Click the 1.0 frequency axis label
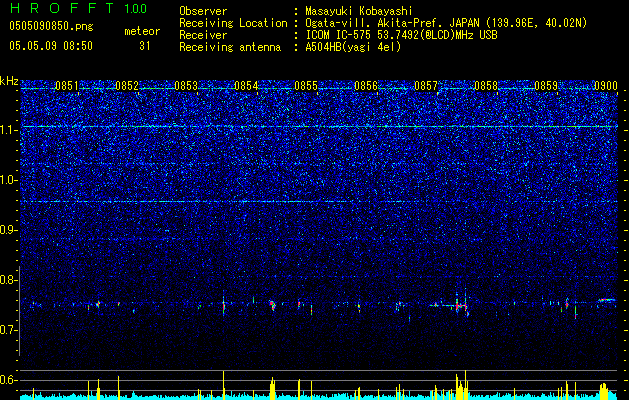Image resolution: width=629 pixels, height=400 pixels. click(9, 180)
